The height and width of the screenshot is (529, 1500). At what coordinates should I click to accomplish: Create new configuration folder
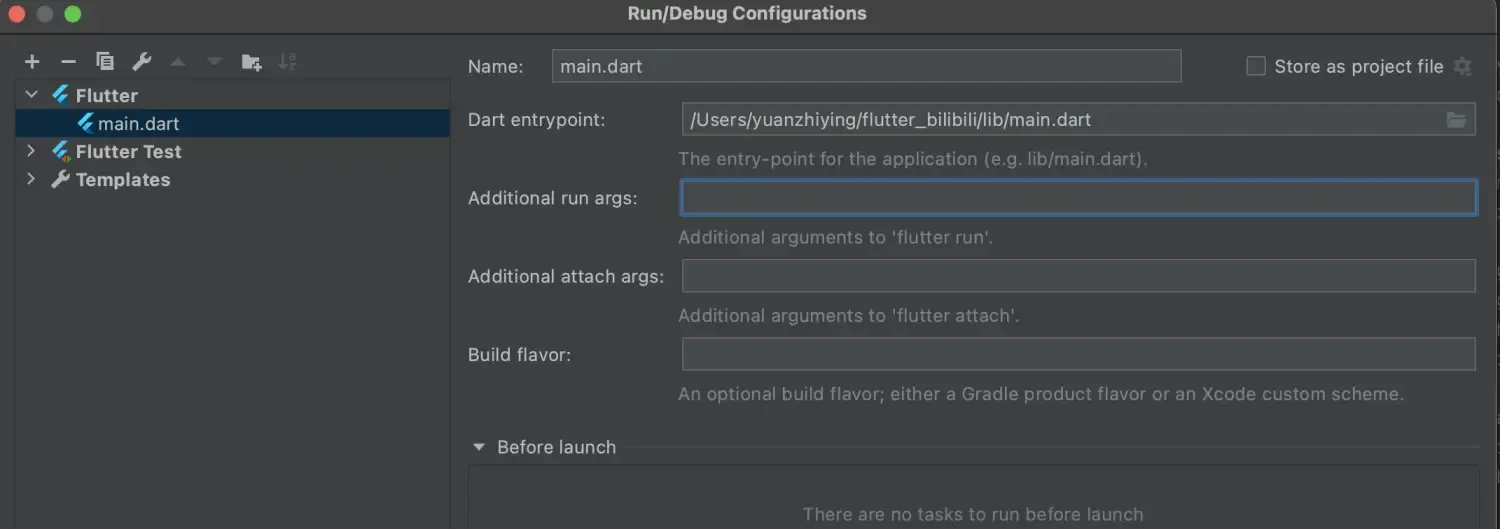pos(251,62)
